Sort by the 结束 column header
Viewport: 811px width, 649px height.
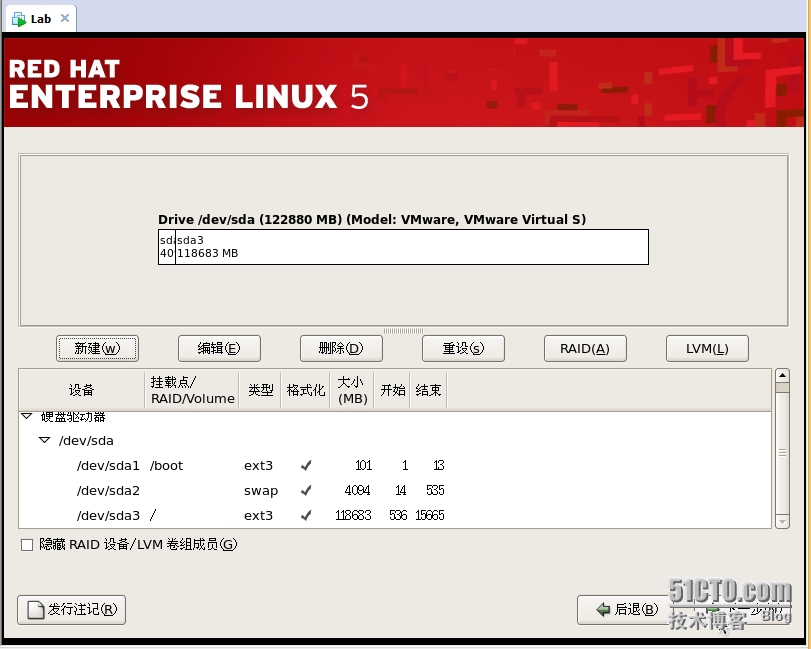(x=428, y=390)
